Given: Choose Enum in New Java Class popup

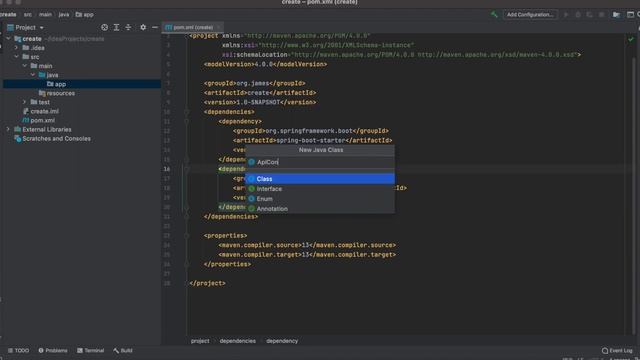Looking at the screenshot, I should point(320,199).
